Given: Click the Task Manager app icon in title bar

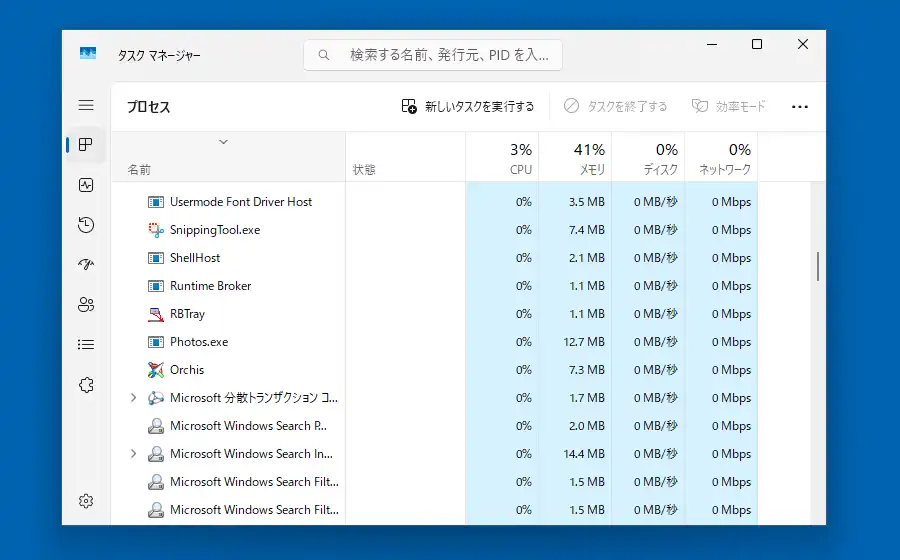Looking at the screenshot, I should point(88,53).
